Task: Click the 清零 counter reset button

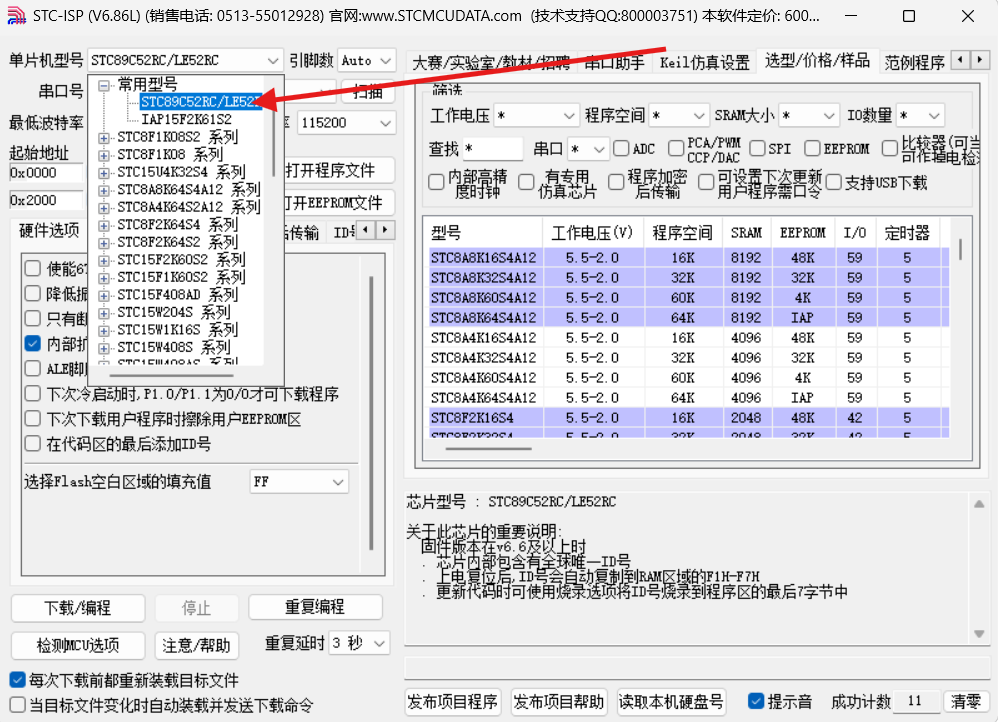Action: [966, 702]
